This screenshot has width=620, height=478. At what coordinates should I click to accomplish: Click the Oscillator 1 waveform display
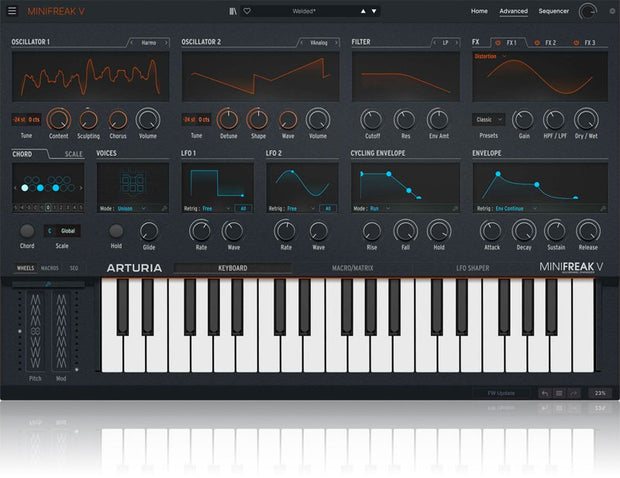(91, 77)
